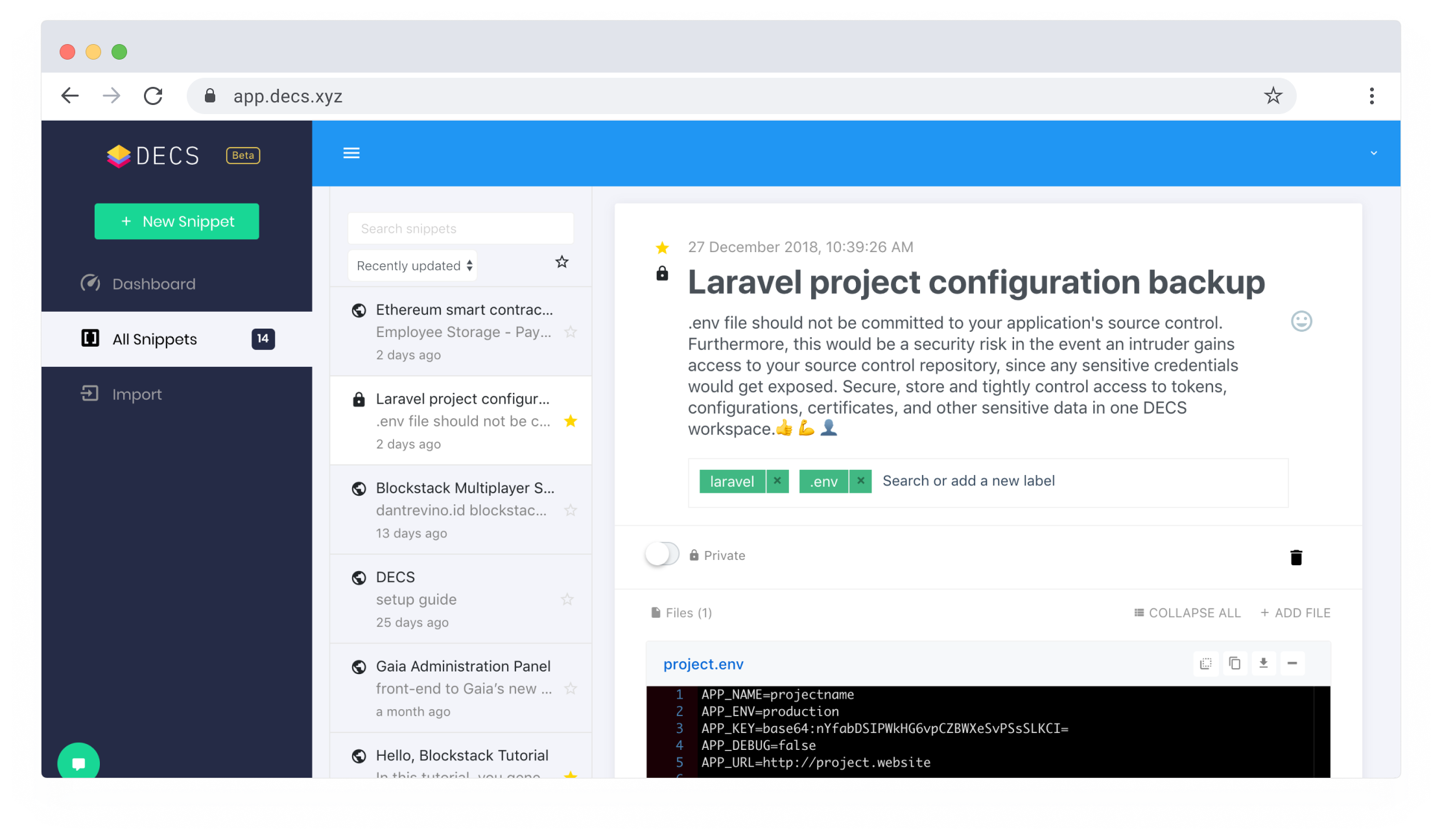This screenshot has height=840, width=1442.
Task: Open Import from the sidebar
Action: pos(137,394)
